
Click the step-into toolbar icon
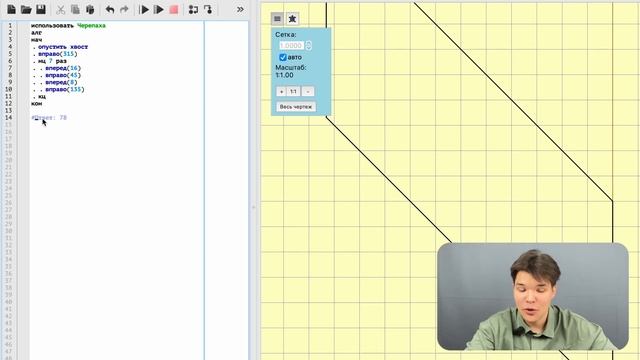(x=193, y=9)
